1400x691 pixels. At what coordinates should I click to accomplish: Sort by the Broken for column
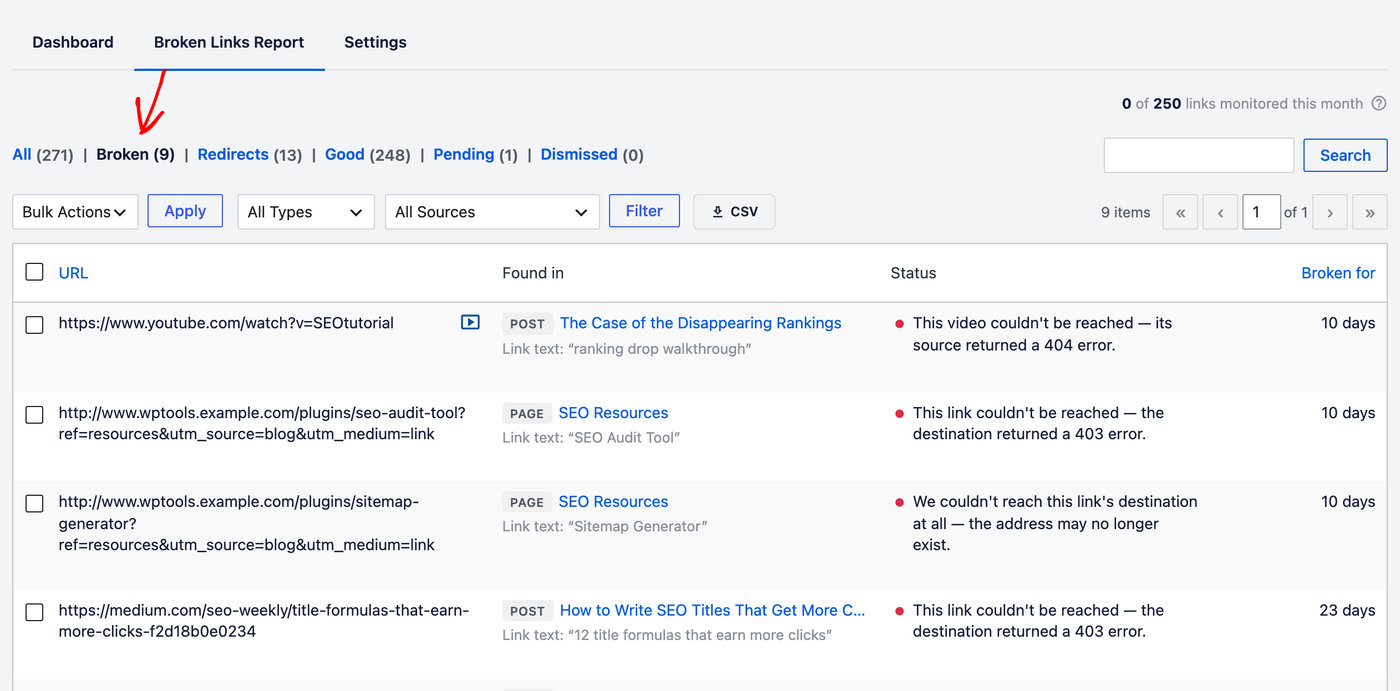point(1338,273)
